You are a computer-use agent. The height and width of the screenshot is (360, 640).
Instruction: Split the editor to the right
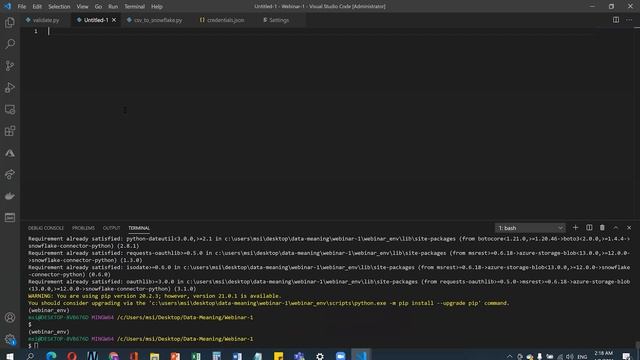tap(616, 20)
